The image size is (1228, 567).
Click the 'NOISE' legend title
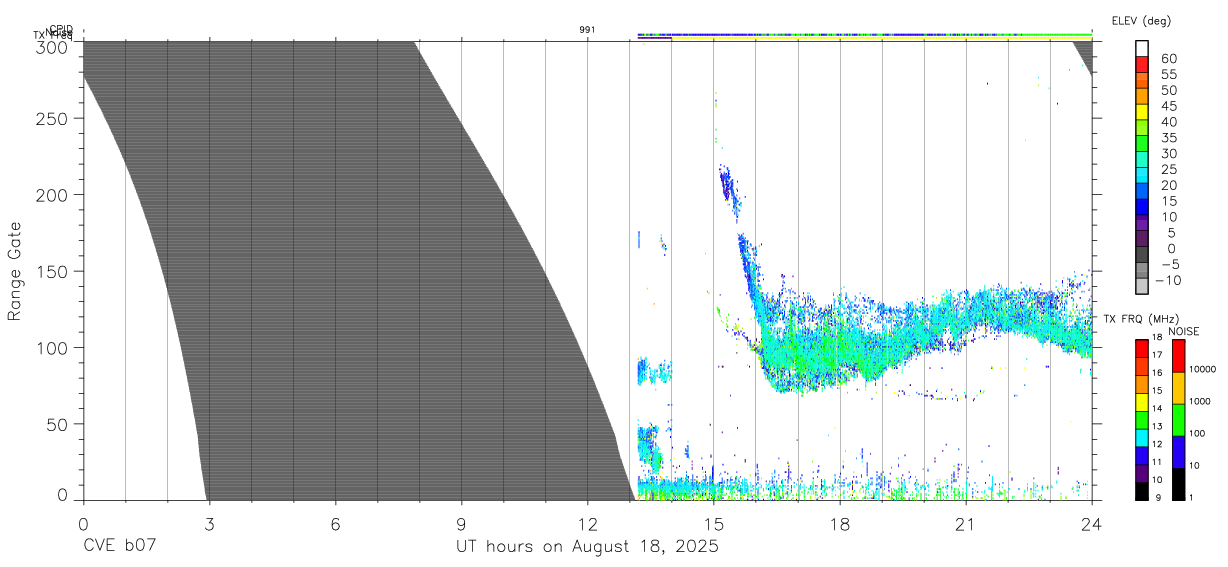click(1184, 331)
